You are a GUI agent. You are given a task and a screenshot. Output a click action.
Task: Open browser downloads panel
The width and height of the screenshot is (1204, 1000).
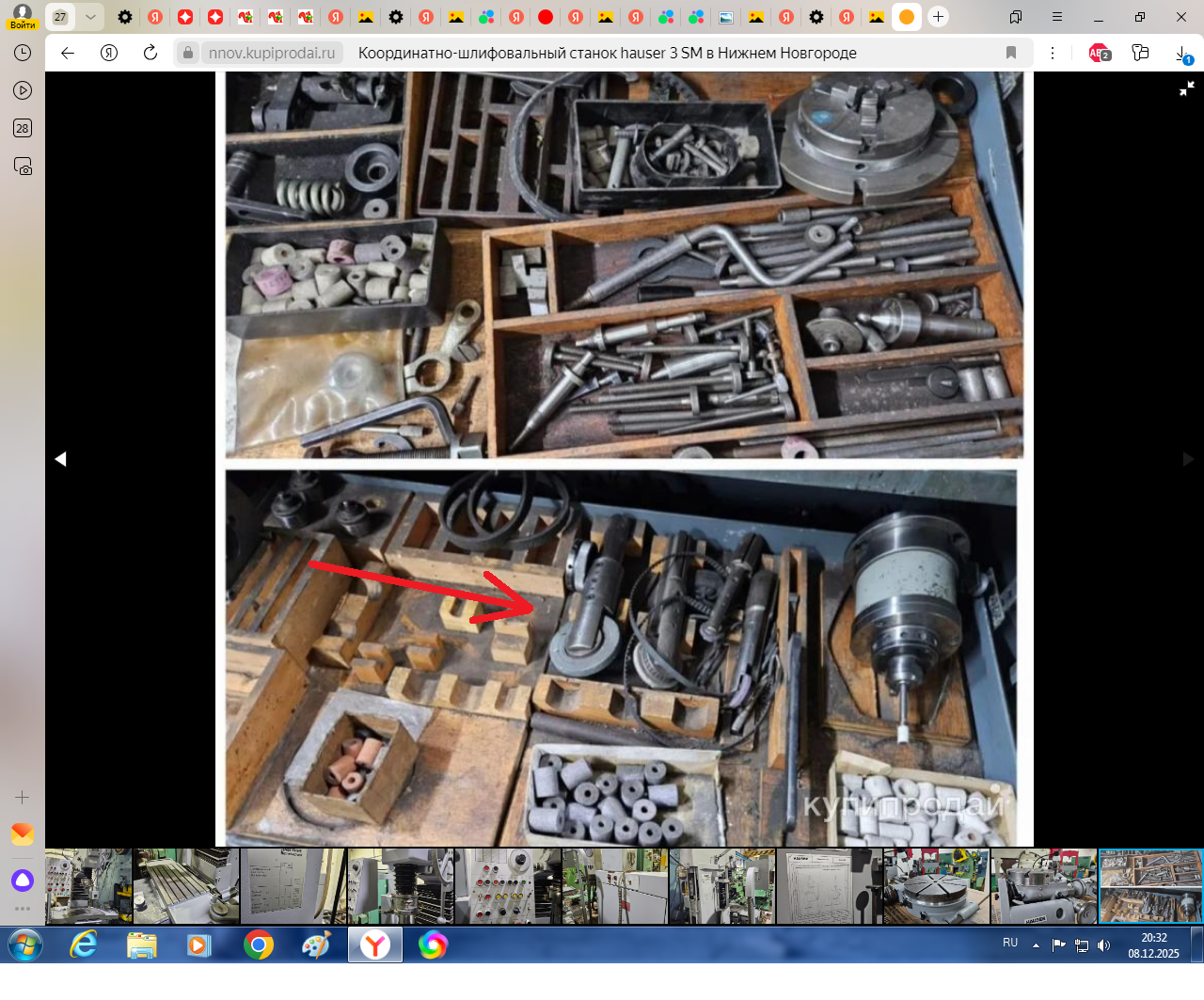(x=1182, y=54)
